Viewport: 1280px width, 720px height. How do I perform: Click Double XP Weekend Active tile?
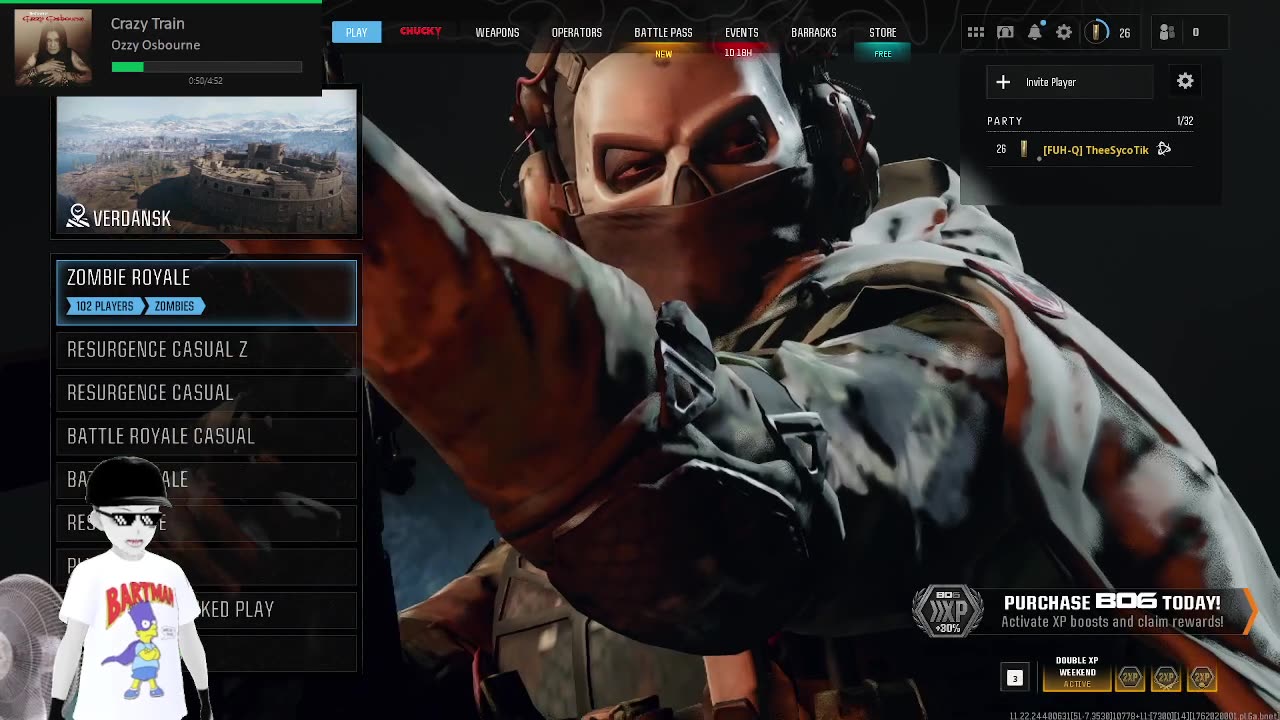[1077, 673]
